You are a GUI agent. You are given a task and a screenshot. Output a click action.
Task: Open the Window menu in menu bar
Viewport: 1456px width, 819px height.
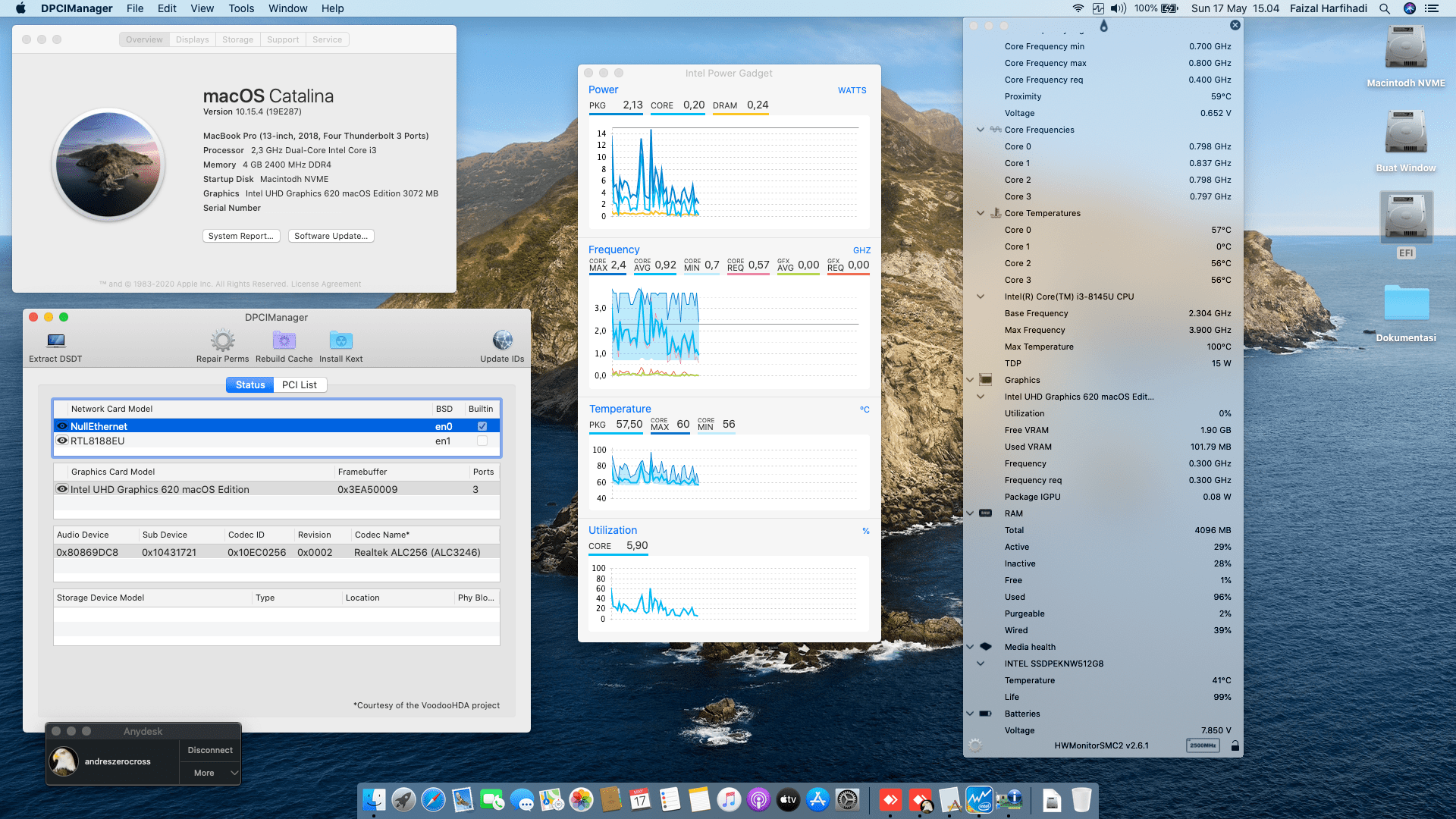[287, 8]
